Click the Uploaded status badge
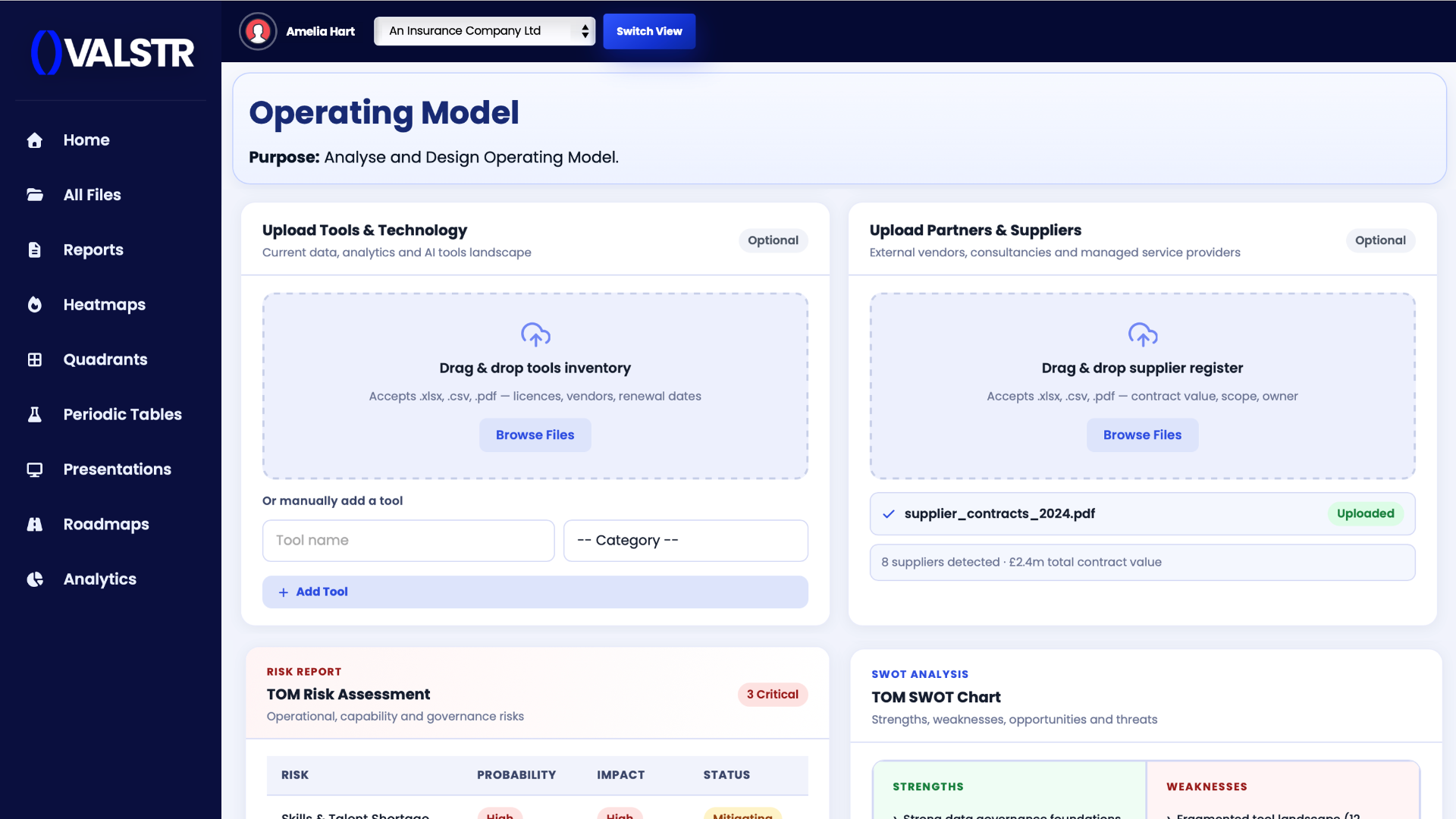This screenshot has height=819, width=1456. click(x=1366, y=514)
